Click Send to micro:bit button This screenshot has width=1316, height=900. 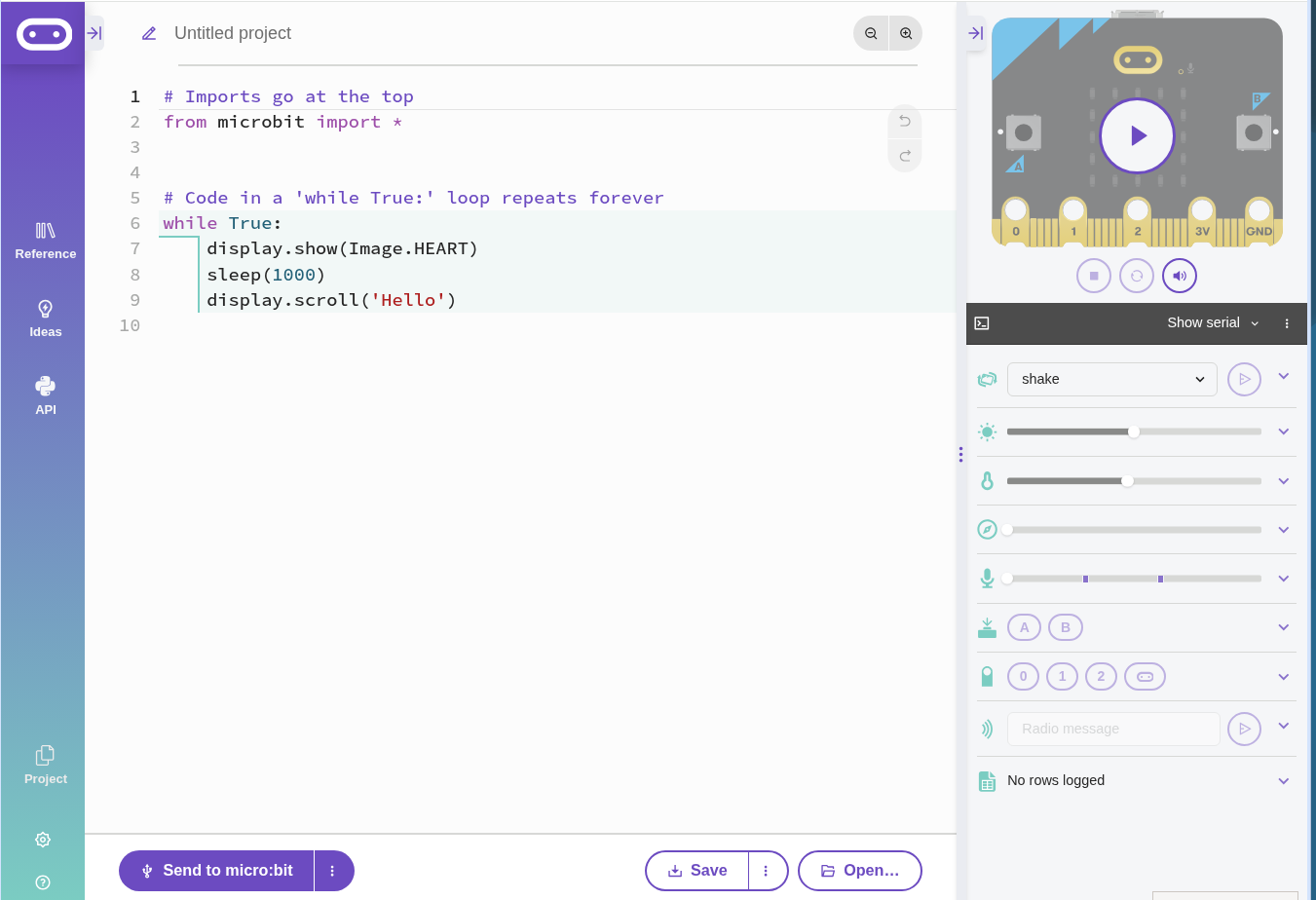pyautogui.click(x=217, y=871)
